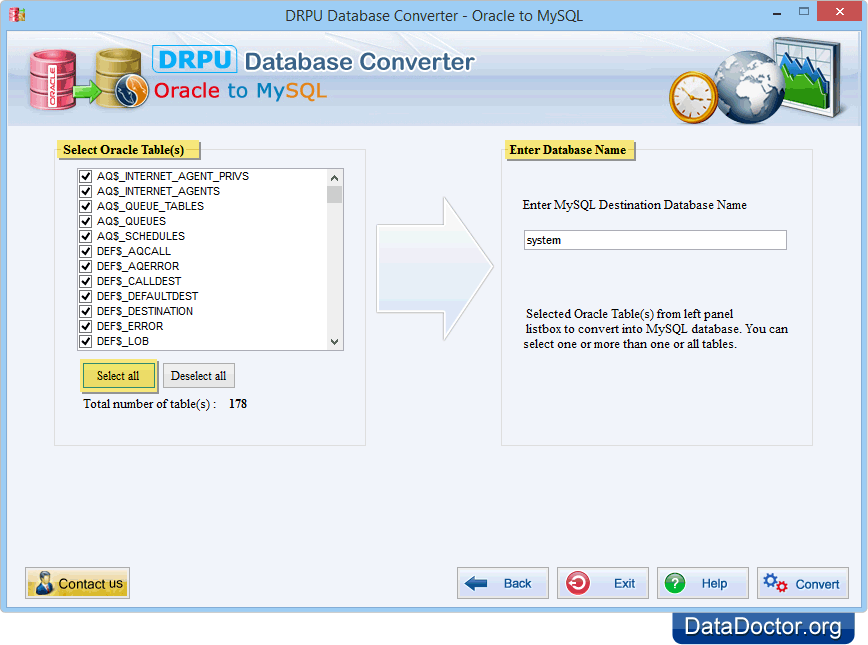
Task: Toggle the DEF$_CALLDEST checkbox
Action: click(85, 281)
